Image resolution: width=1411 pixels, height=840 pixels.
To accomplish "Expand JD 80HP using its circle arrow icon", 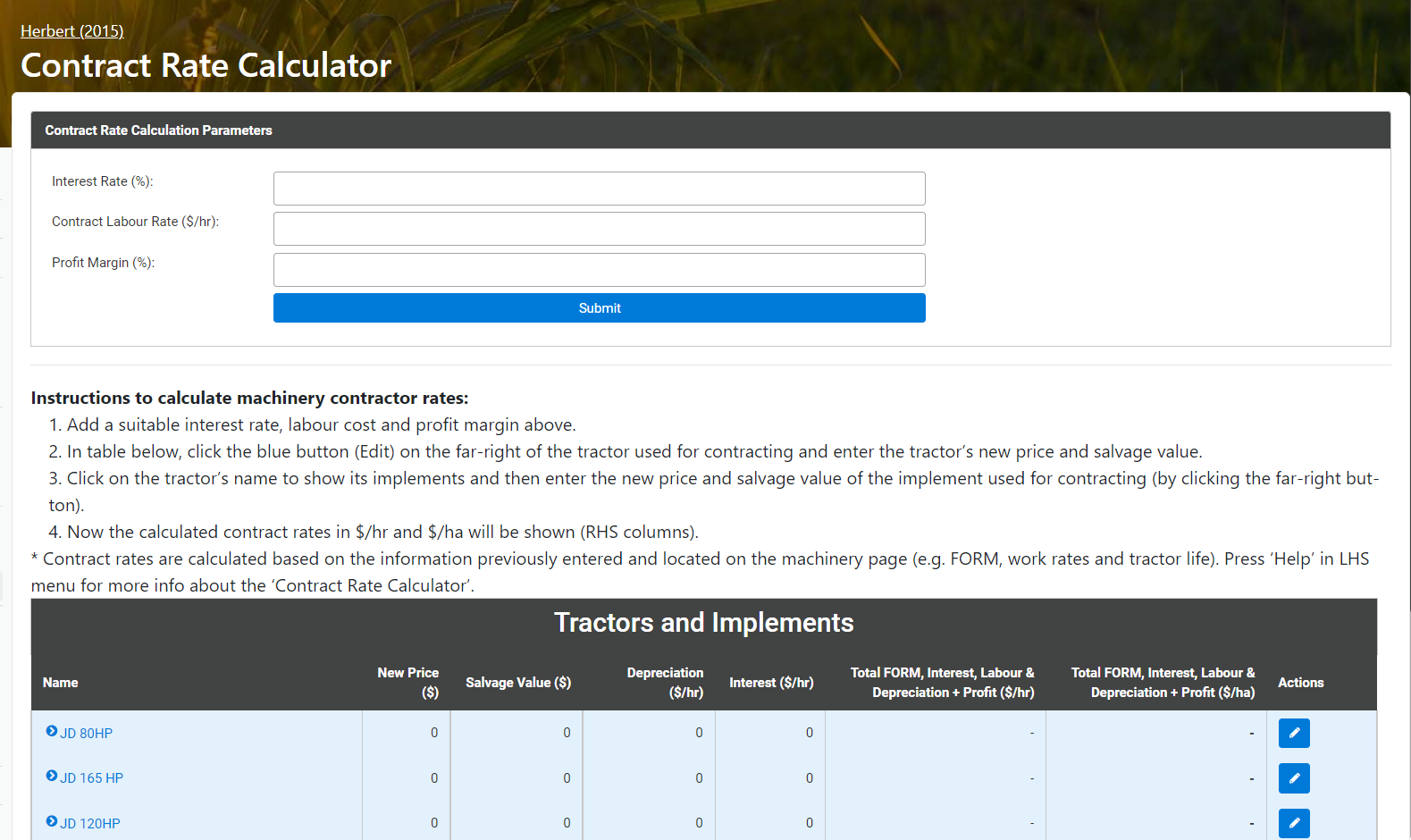I will coord(52,732).
